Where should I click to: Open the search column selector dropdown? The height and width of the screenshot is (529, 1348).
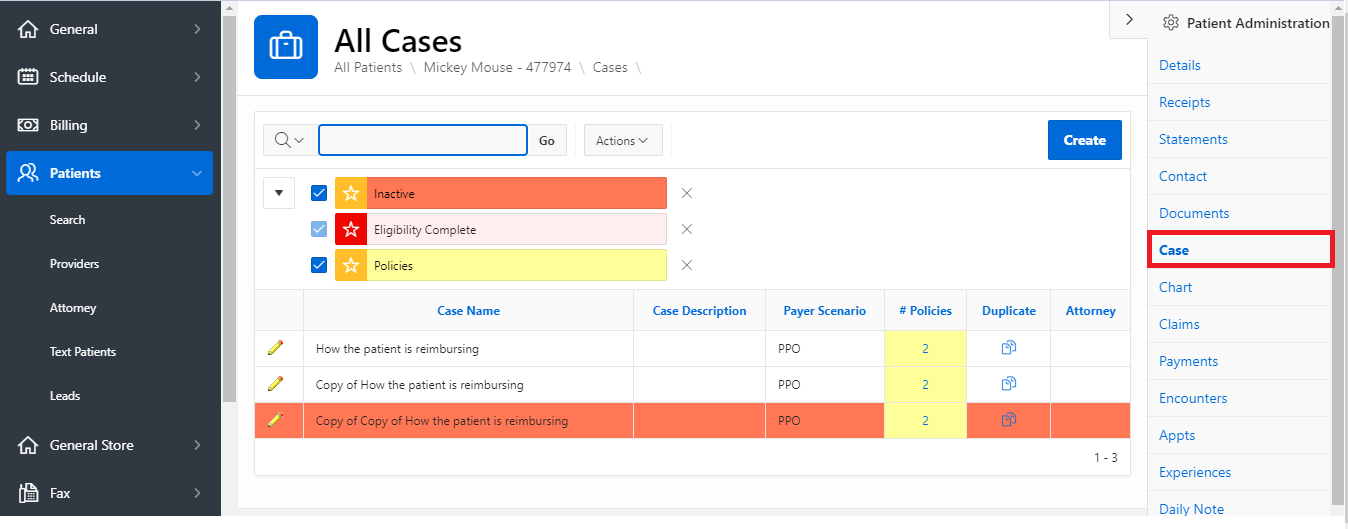tap(289, 140)
